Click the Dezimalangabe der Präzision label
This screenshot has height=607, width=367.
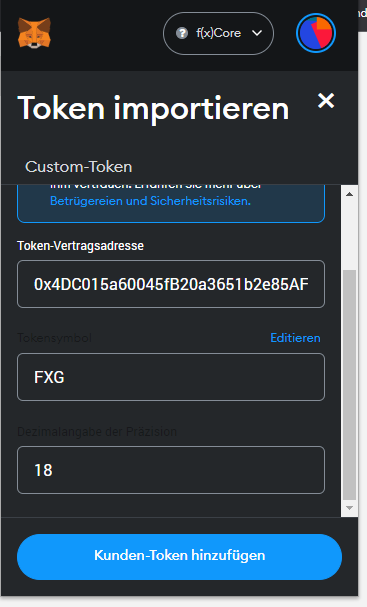tap(97, 432)
